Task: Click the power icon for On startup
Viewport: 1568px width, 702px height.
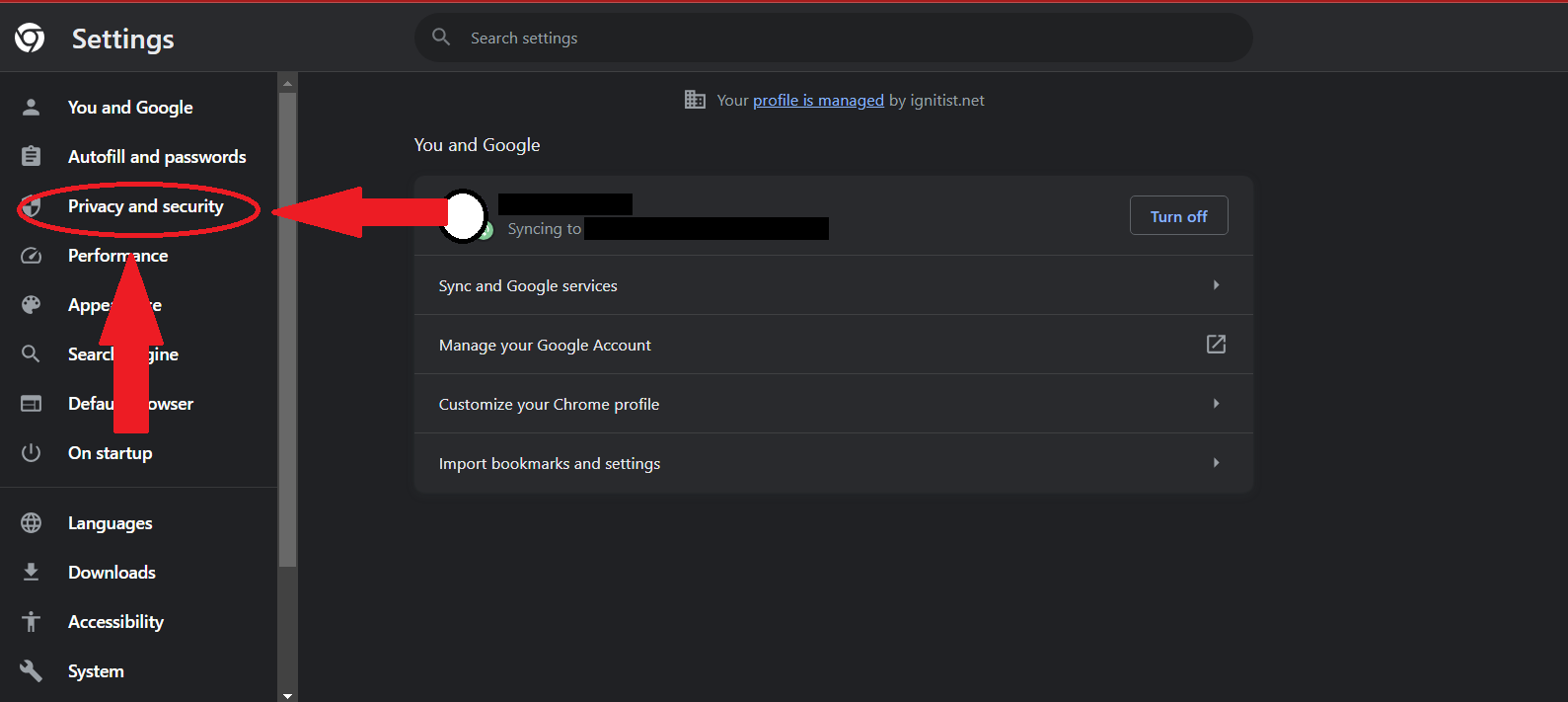Action: [x=32, y=452]
